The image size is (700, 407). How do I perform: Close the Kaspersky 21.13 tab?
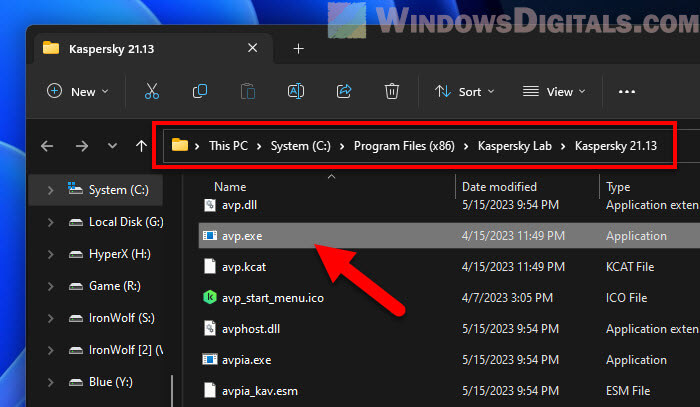click(253, 48)
